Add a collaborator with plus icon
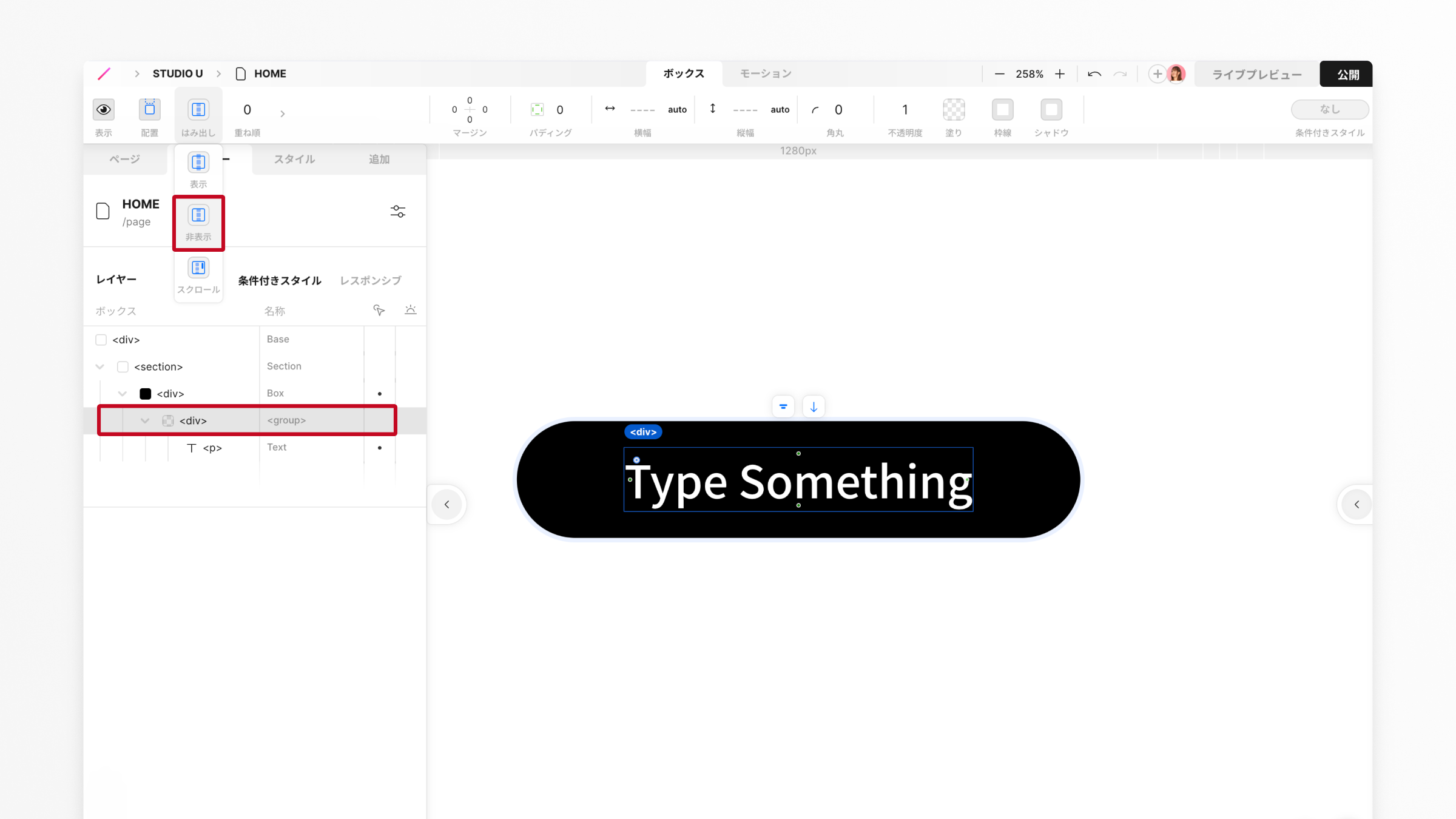The width and height of the screenshot is (1456, 819). click(x=1158, y=74)
